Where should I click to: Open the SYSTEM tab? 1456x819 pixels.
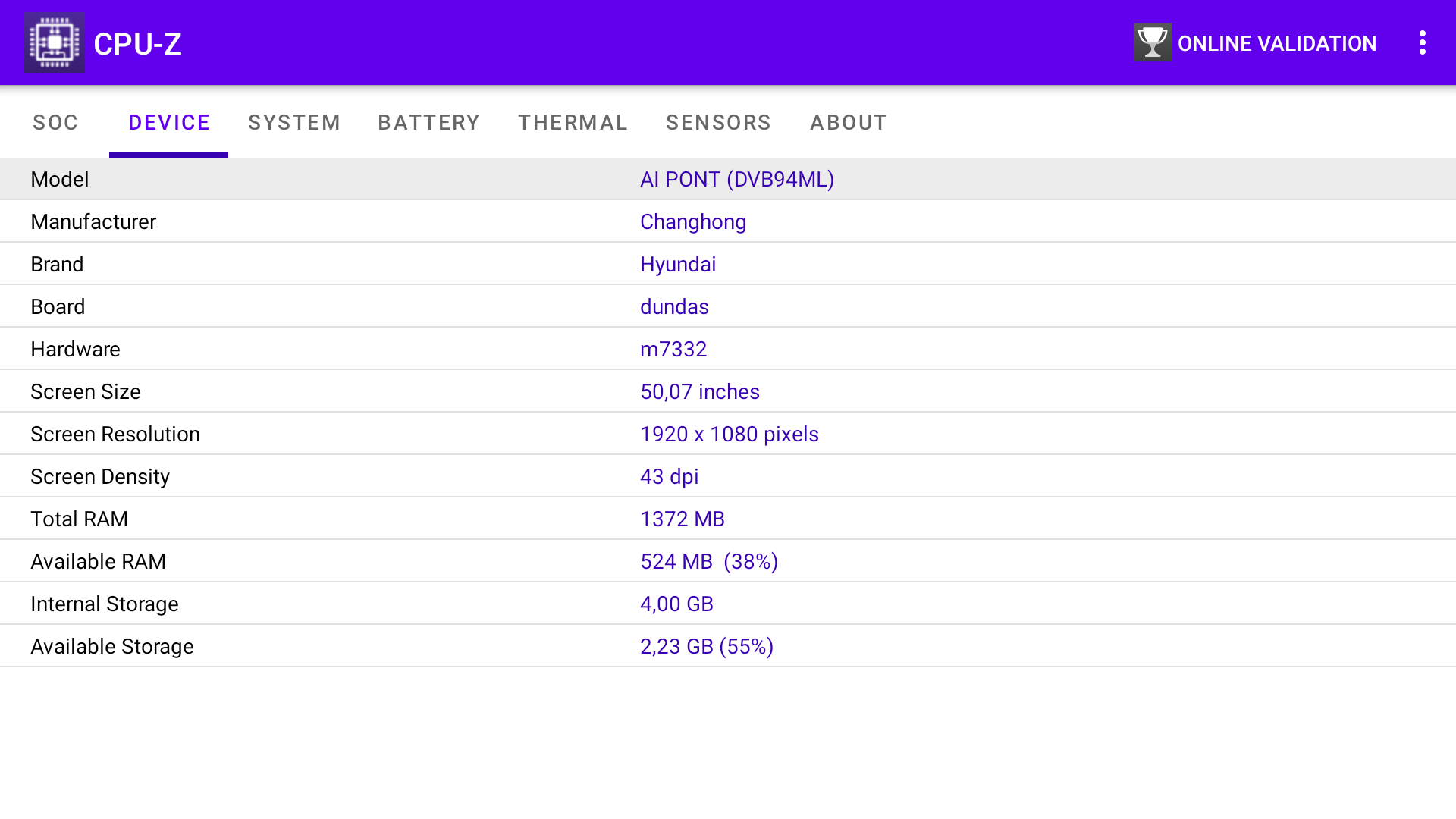294,123
